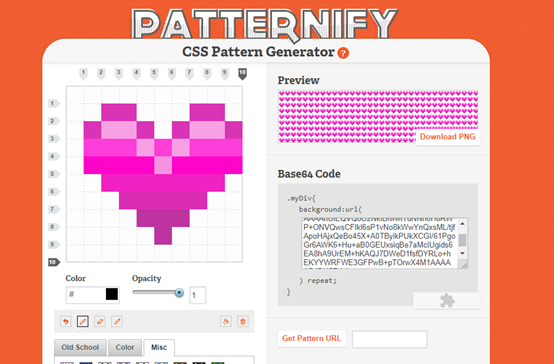Select the eraser tool
The height and width of the screenshot is (364, 554).
pos(100,322)
